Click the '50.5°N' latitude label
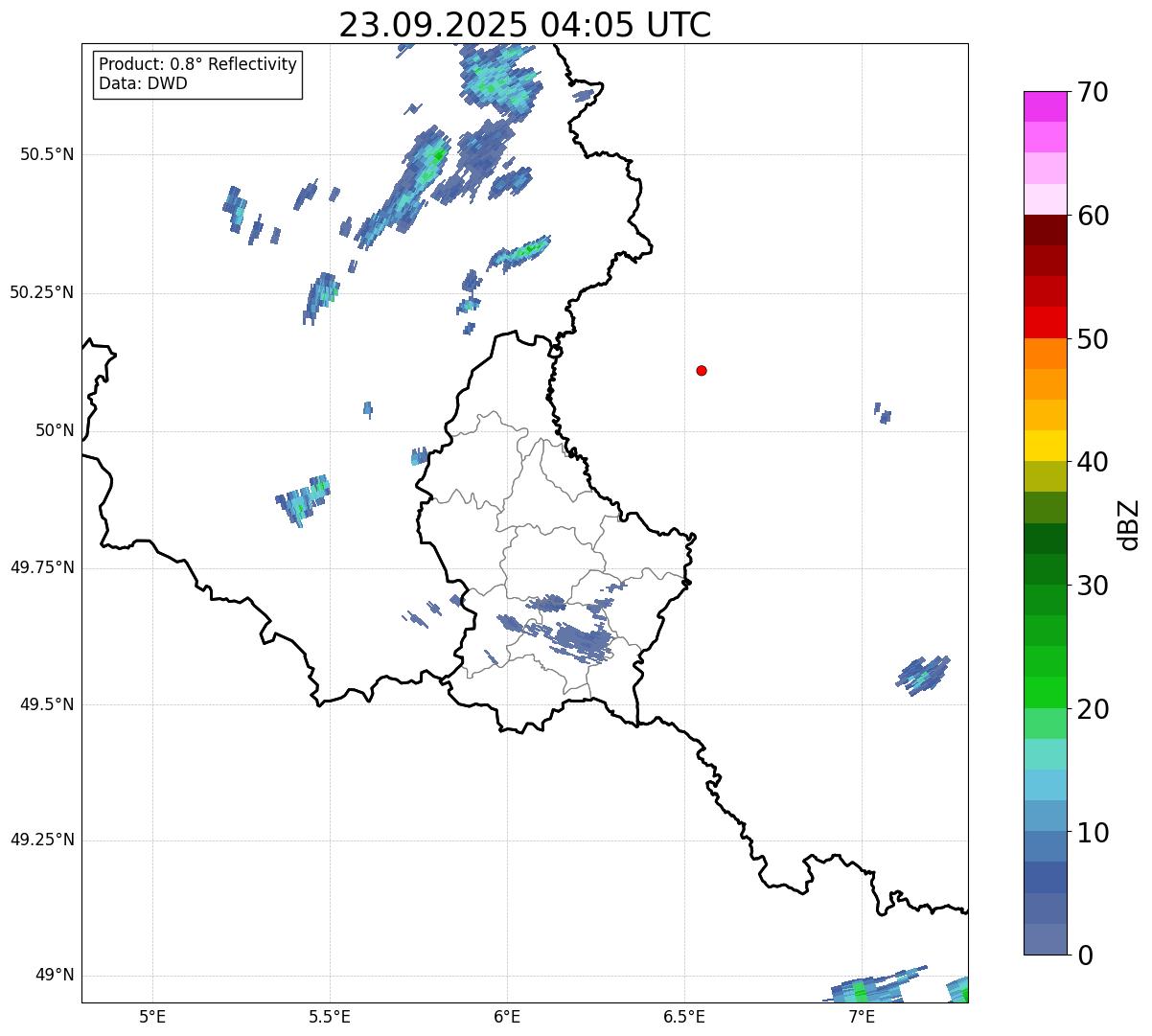Image resolution: width=1152 pixels, height=1036 pixels. coord(48,154)
